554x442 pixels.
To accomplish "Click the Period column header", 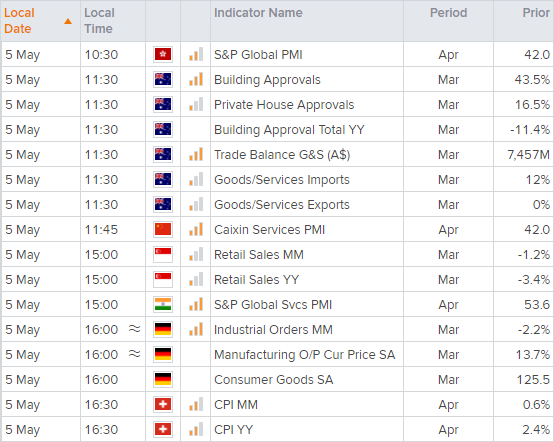I will coord(448,13).
